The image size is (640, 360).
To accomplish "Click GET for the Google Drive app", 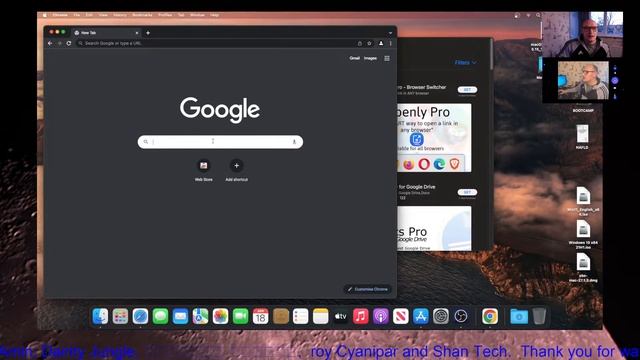I will pyautogui.click(x=467, y=192).
